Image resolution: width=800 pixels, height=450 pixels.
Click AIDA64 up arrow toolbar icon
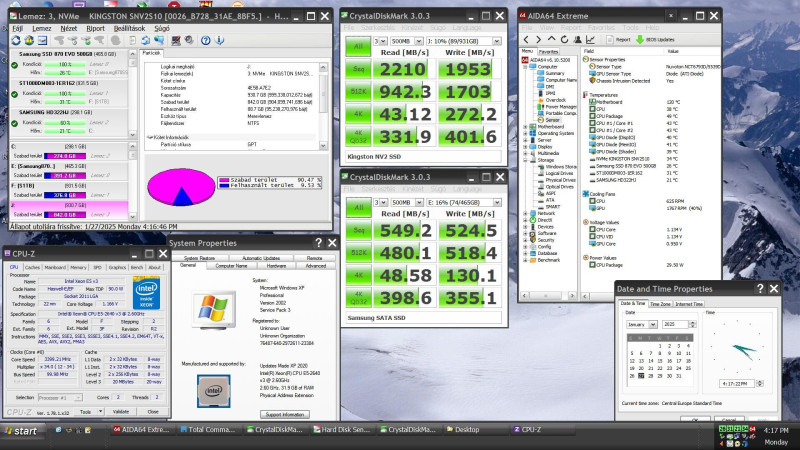pos(552,39)
